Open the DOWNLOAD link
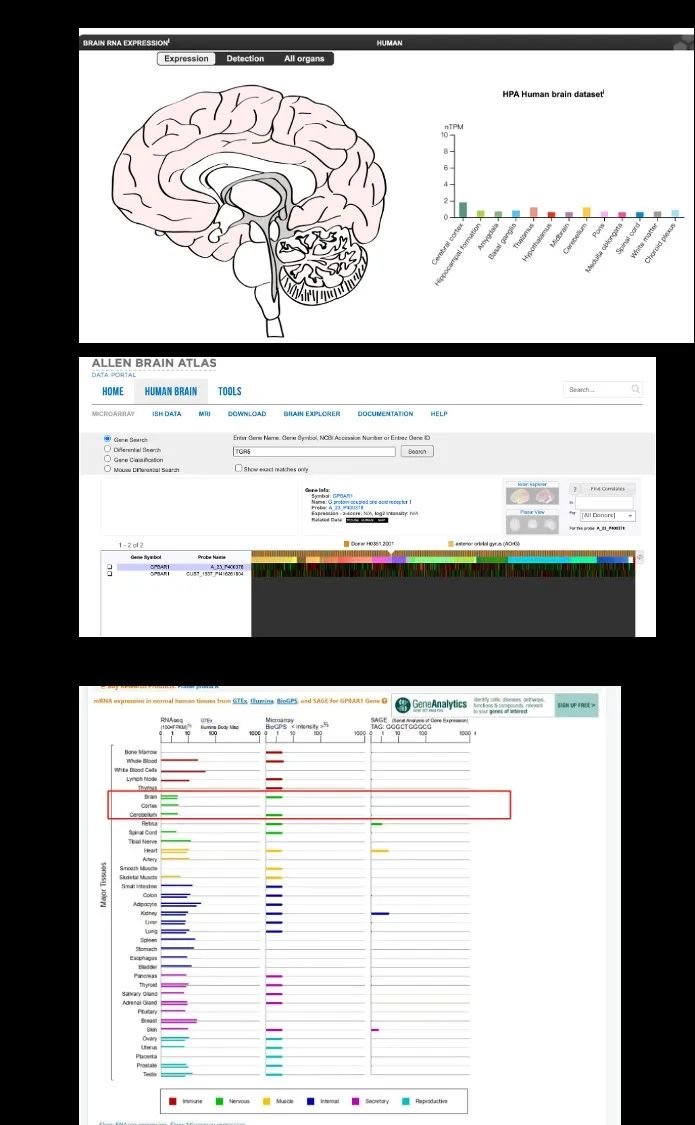The width and height of the screenshot is (695, 1125). [247, 414]
